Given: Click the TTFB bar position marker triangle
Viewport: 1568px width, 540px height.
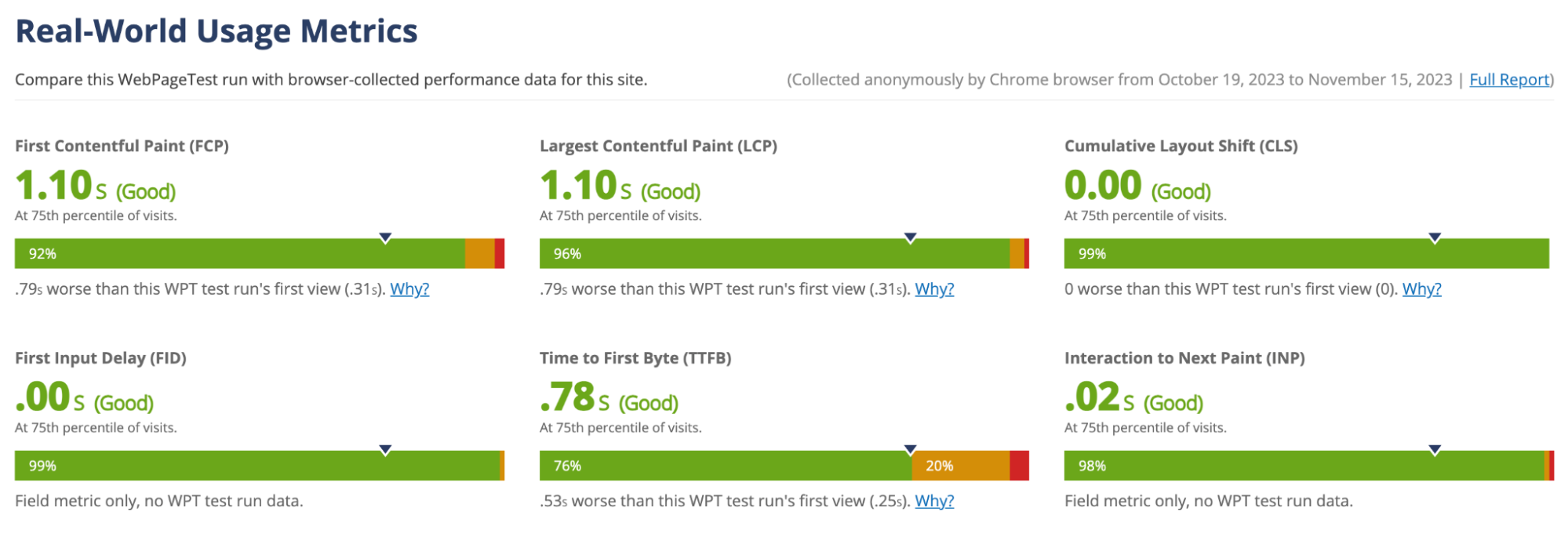Looking at the screenshot, I should [910, 448].
